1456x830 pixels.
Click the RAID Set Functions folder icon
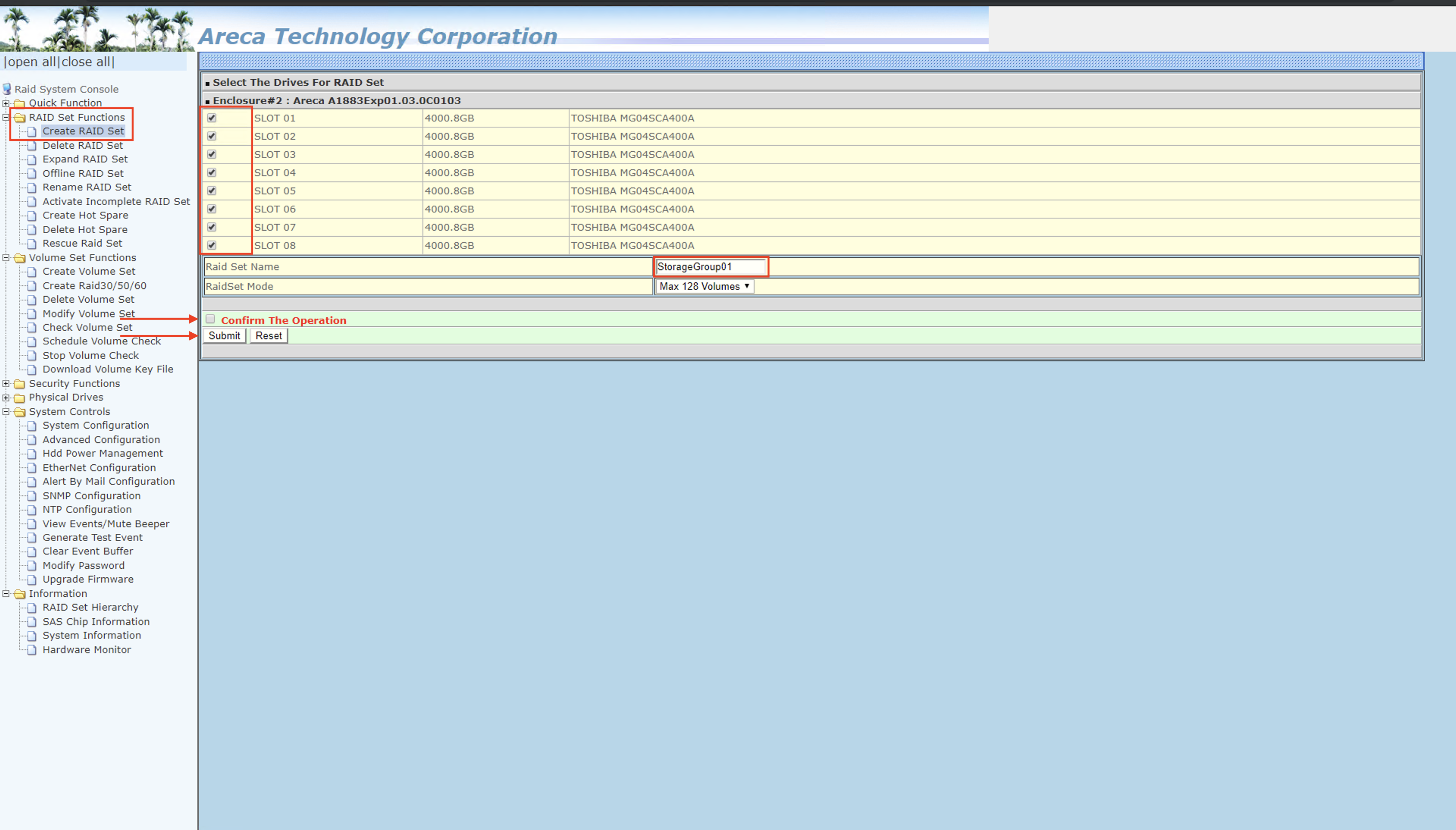point(19,118)
